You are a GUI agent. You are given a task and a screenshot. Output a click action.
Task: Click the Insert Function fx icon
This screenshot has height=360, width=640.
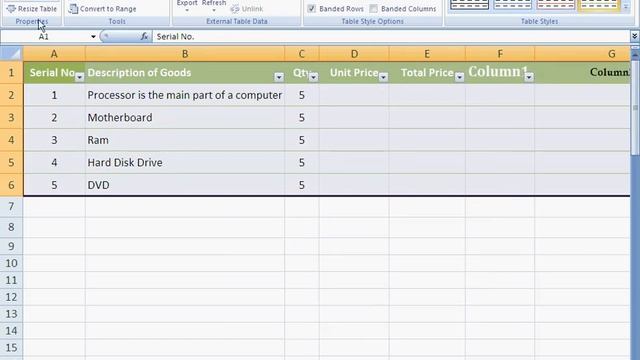click(144, 37)
